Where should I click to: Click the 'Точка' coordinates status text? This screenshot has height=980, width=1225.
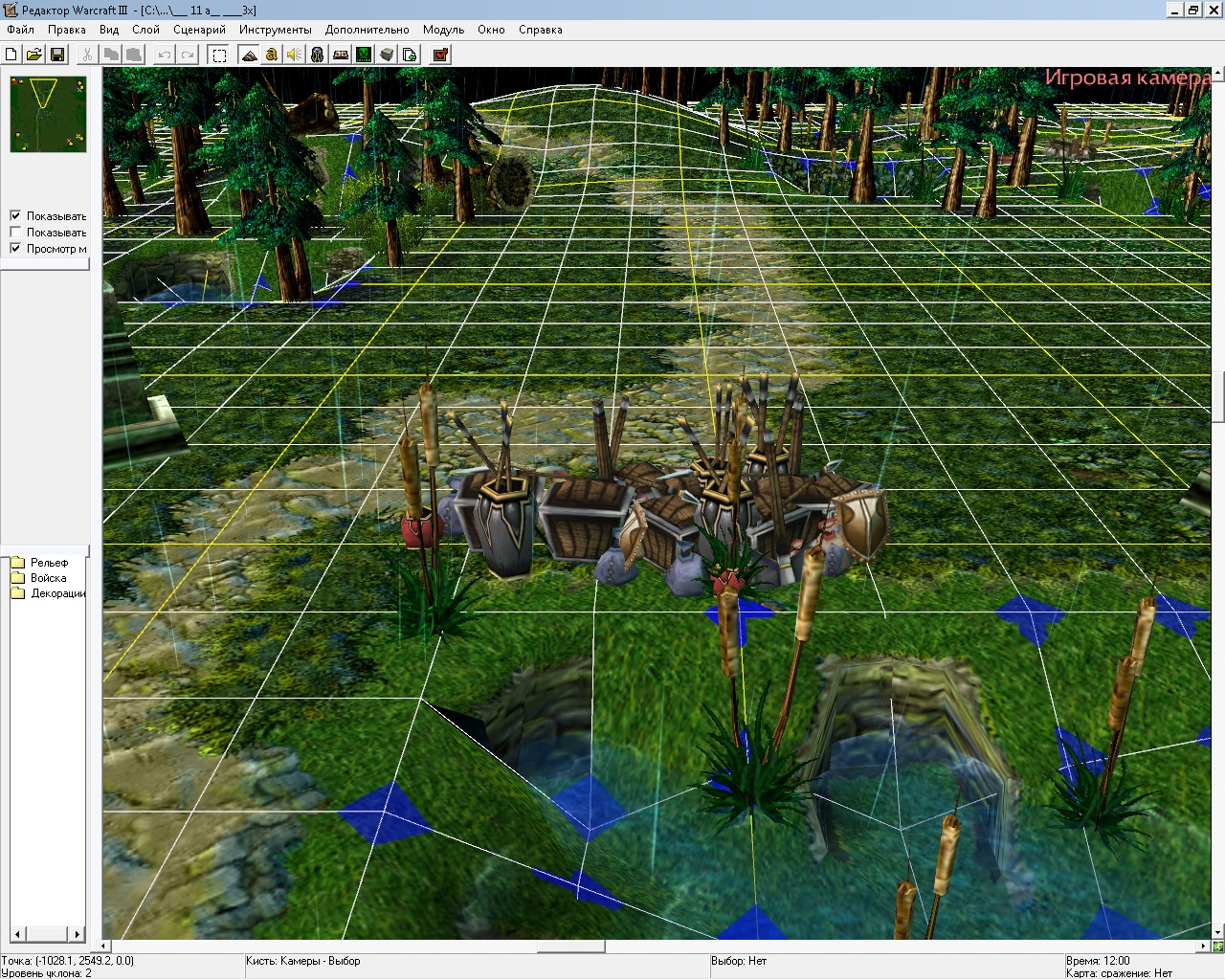pyautogui.click(x=68, y=961)
